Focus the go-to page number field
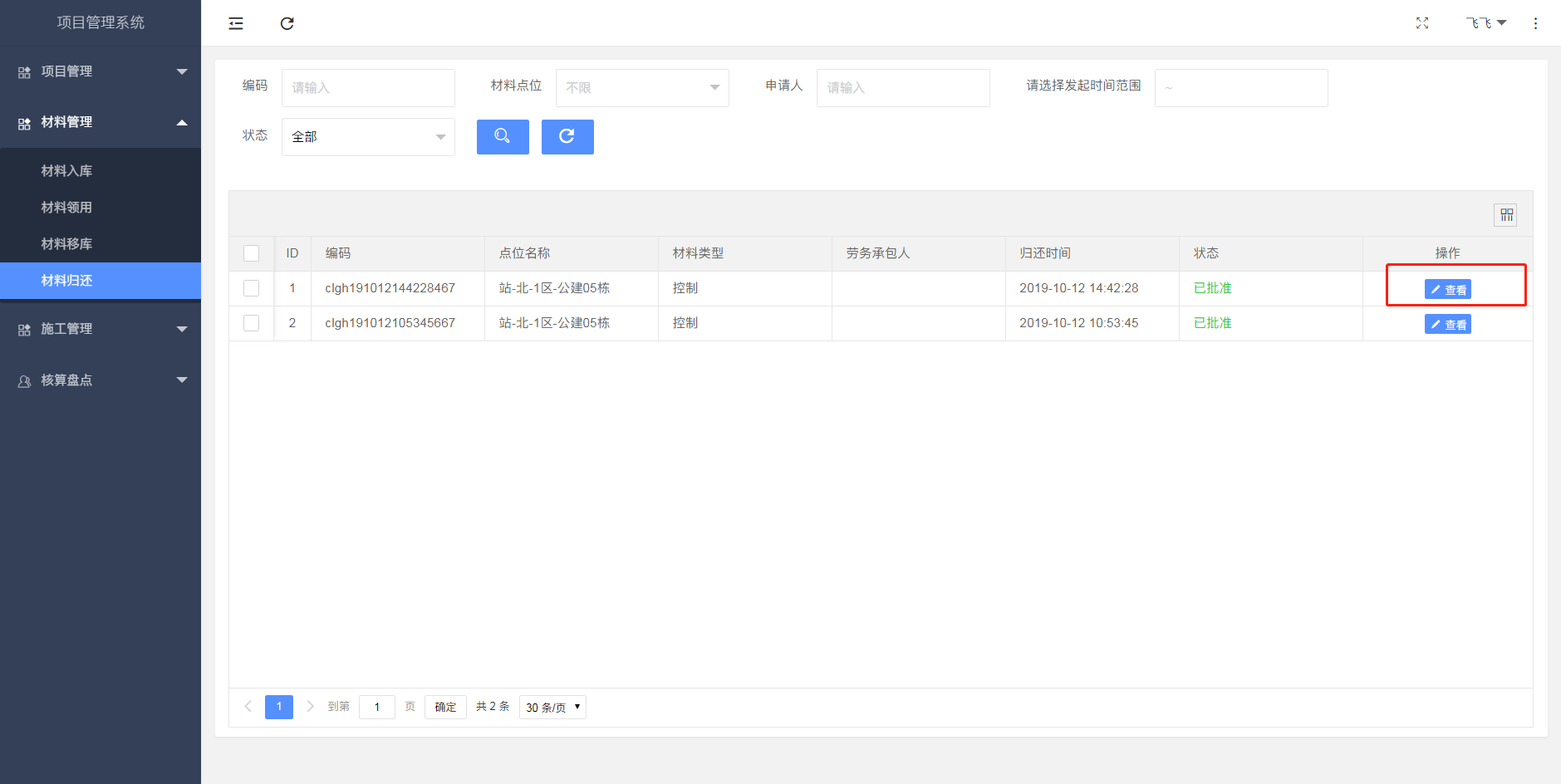This screenshot has height=784, width=1561. click(377, 707)
